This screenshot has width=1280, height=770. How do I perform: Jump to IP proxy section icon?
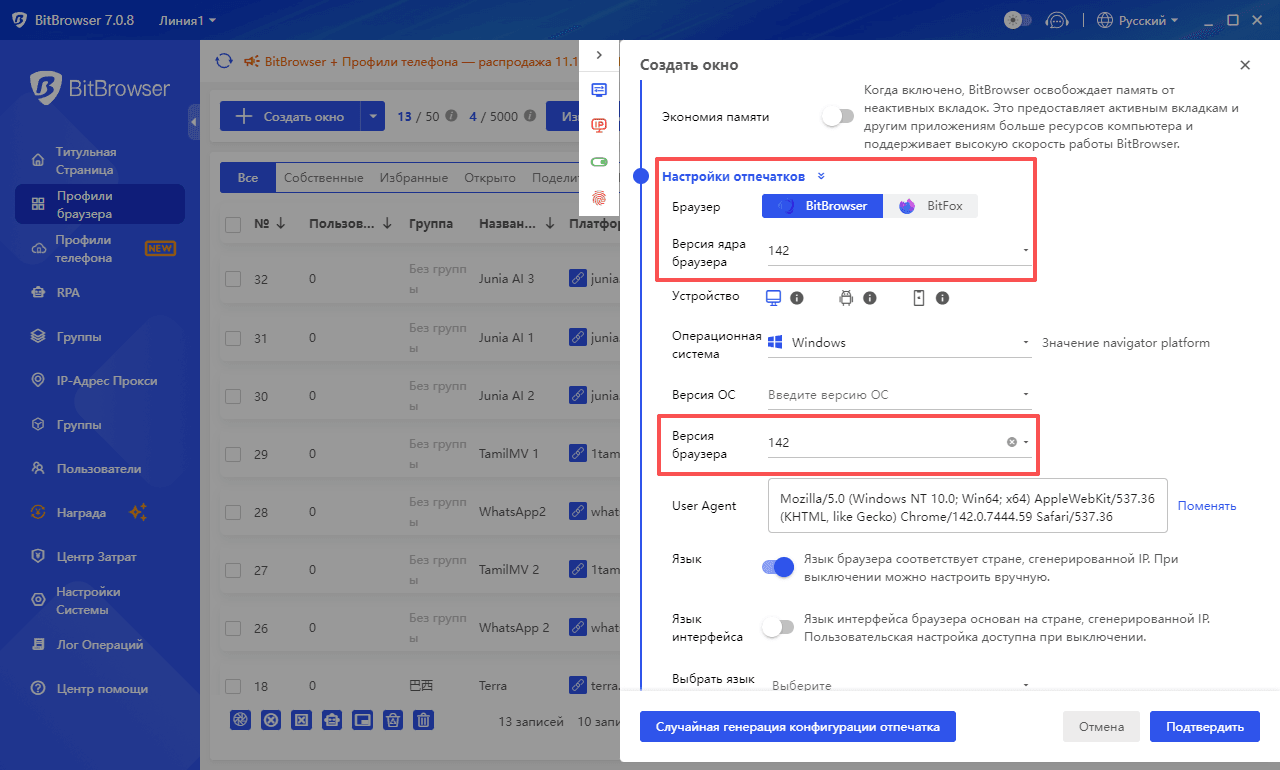pos(599,125)
